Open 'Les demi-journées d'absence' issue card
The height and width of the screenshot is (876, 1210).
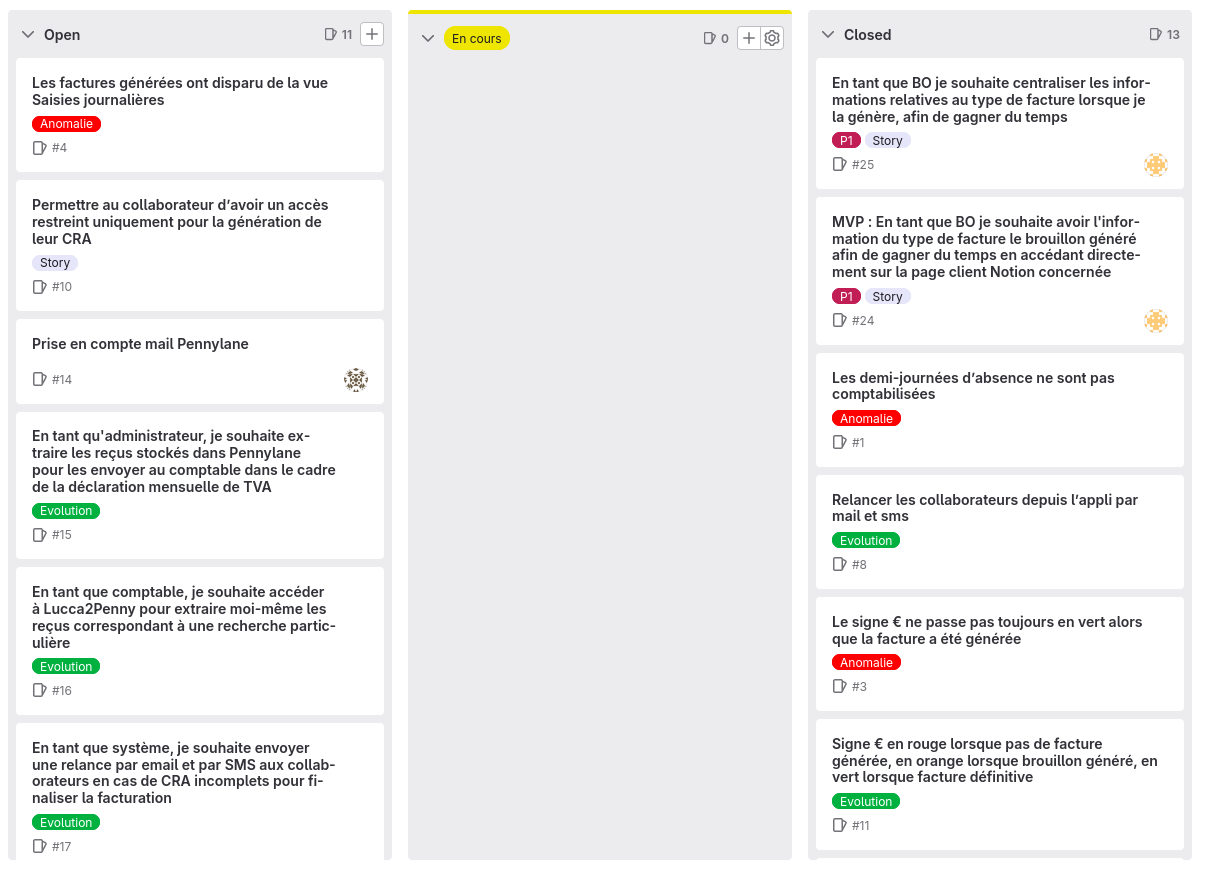tap(972, 386)
